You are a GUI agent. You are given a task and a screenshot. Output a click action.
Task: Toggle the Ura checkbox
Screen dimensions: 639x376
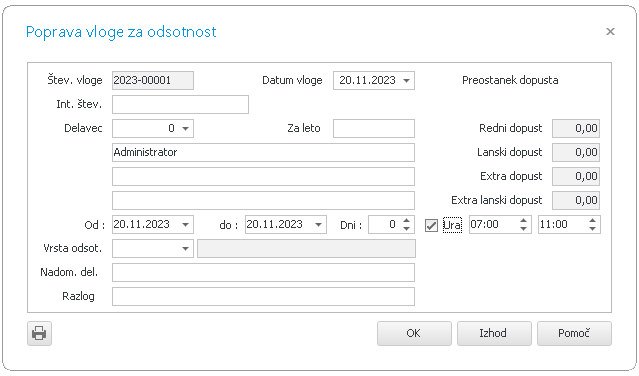tap(431, 225)
